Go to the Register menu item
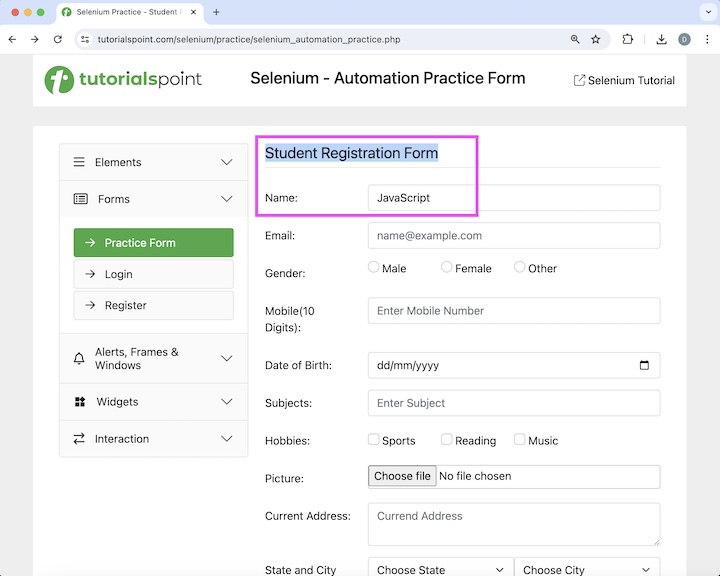The width and height of the screenshot is (720, 576). (153, 305)
